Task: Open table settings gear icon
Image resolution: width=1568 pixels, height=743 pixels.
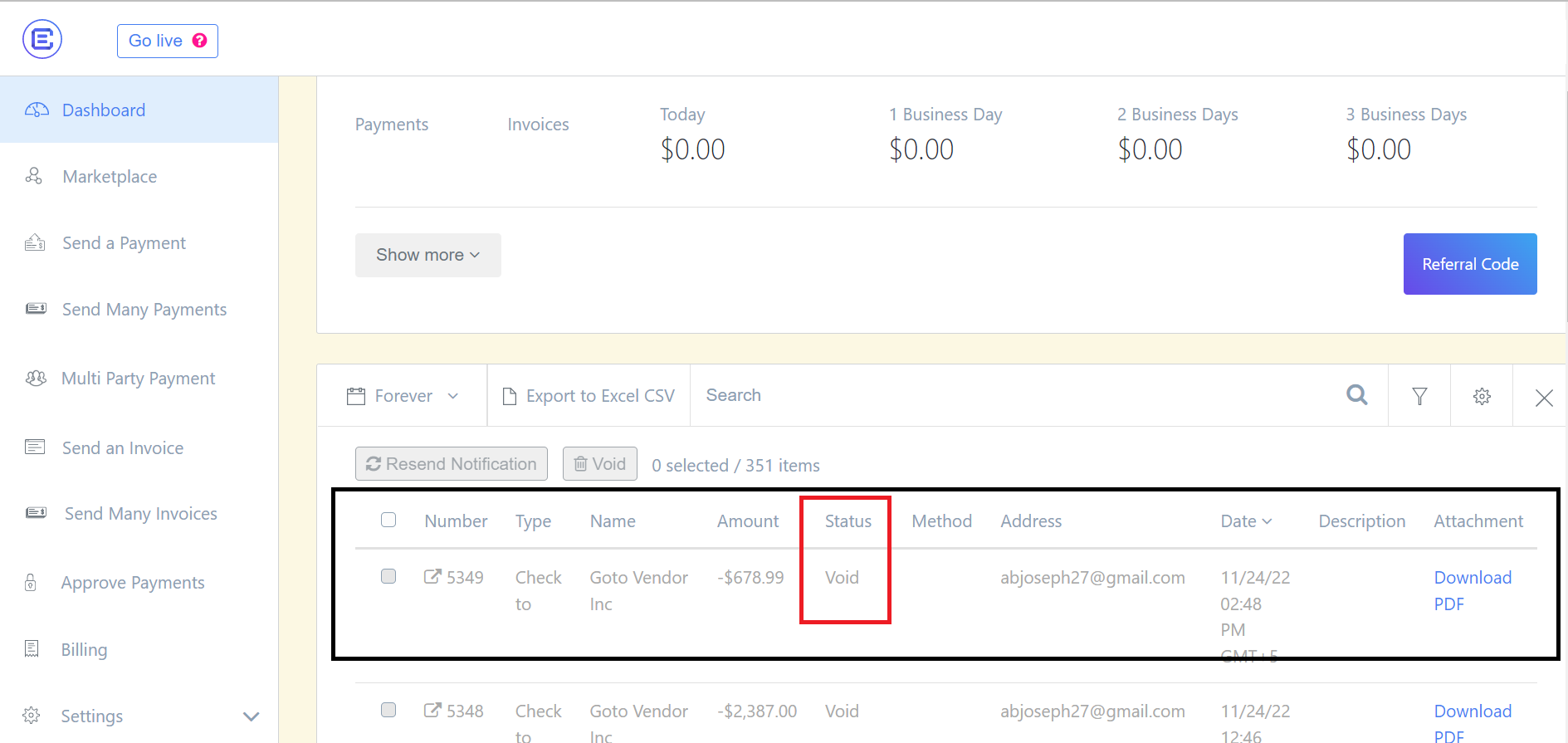Action: point(1482,396)
